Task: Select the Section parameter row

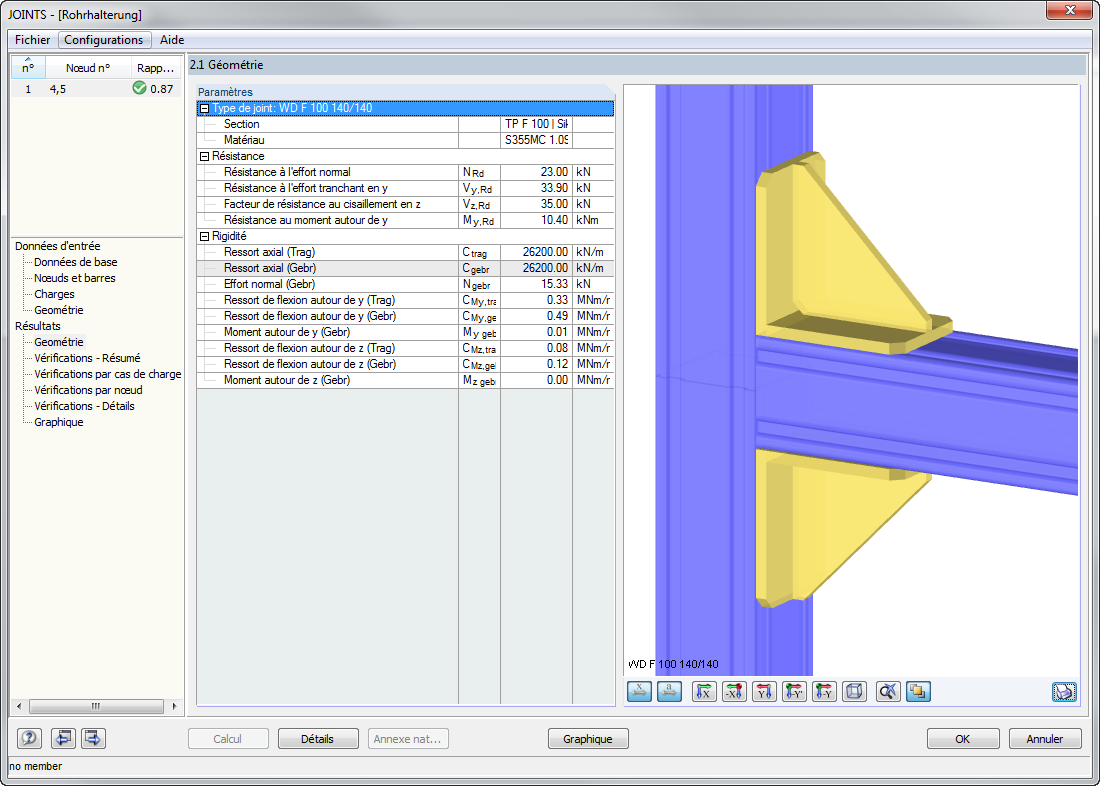Action: coord(405,124)
